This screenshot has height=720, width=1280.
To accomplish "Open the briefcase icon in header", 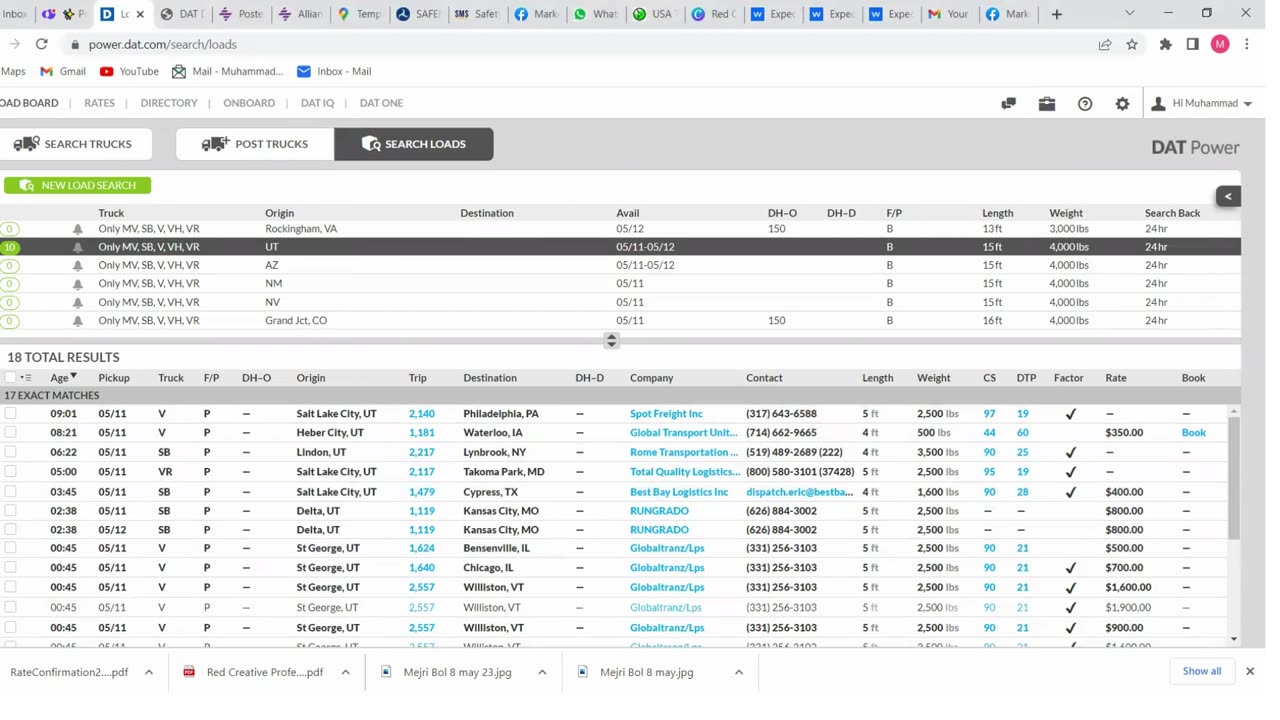I will [x=1046, y=103].
